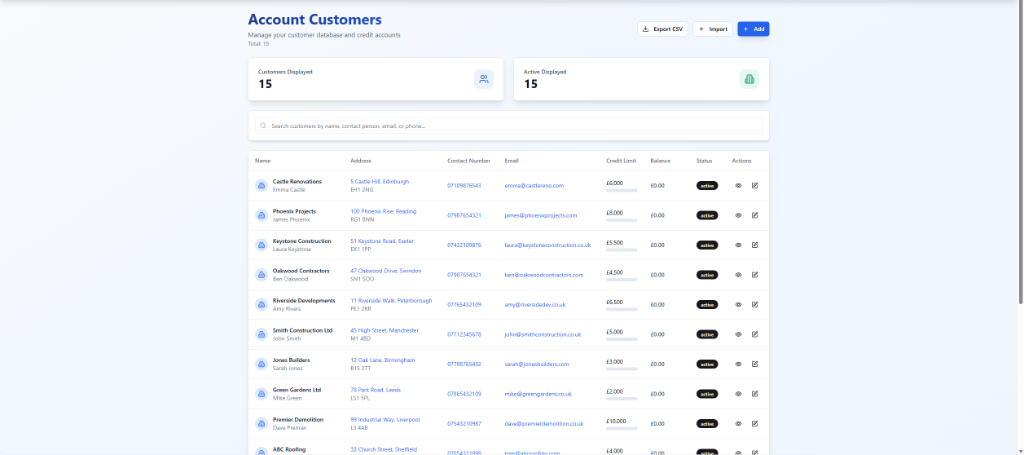
Task: Click the people icon on Customers Displayed card
Action: pyautogui.click(x=484, y=79)
